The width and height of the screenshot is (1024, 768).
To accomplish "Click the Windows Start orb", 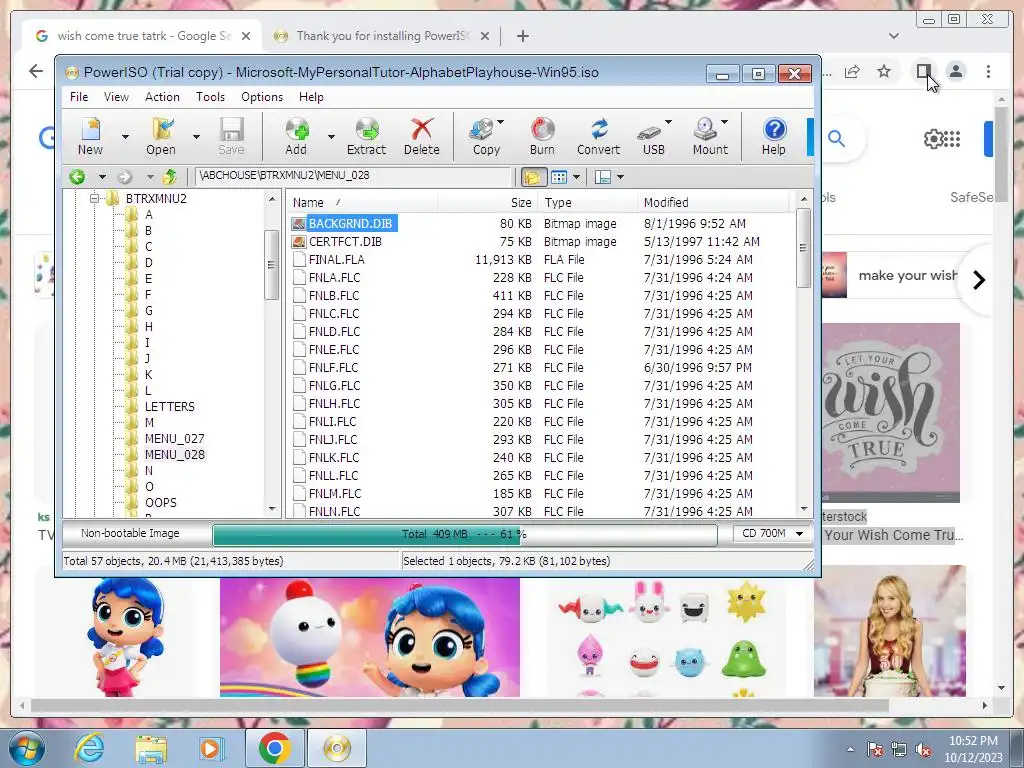I will pos(26,748).
